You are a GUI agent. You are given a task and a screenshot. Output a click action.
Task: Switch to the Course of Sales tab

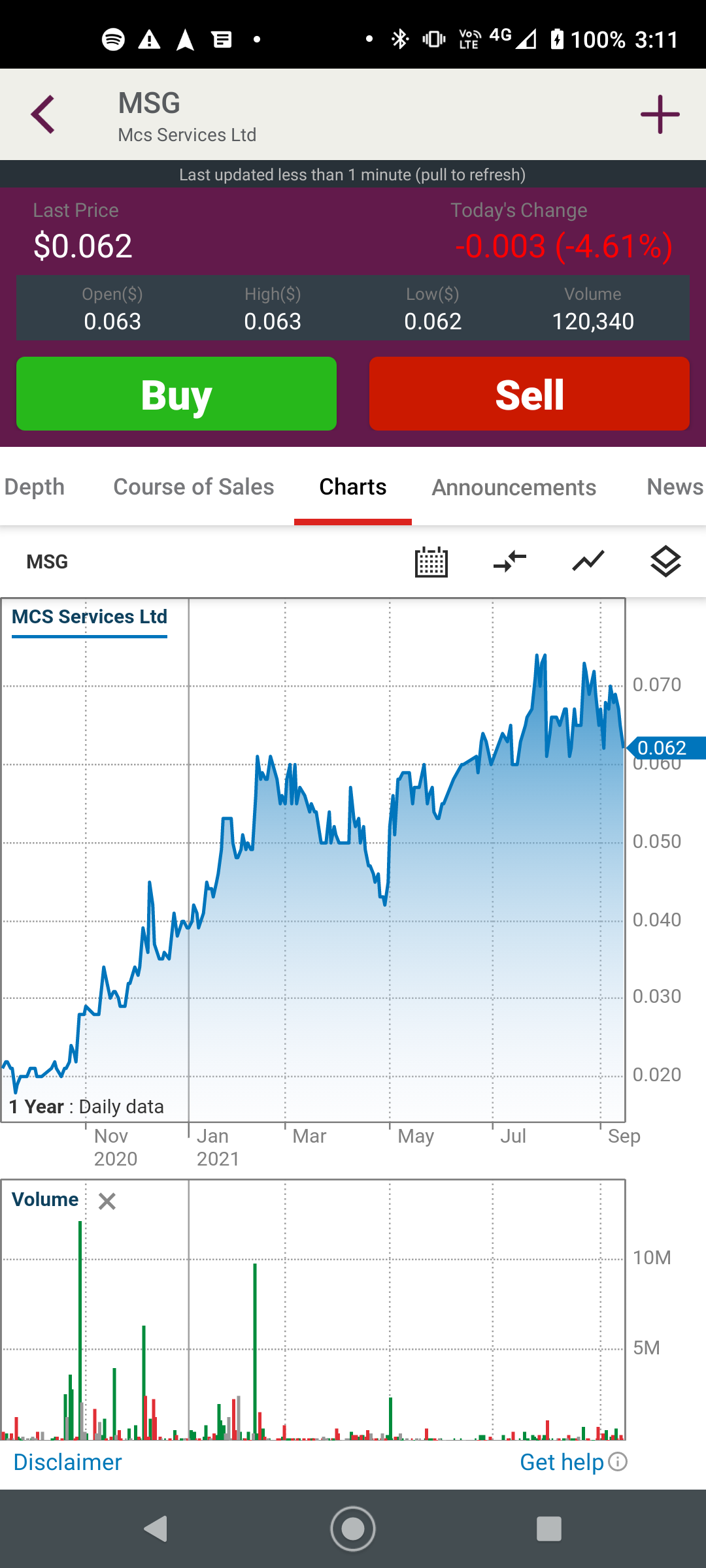coord(193,487)
